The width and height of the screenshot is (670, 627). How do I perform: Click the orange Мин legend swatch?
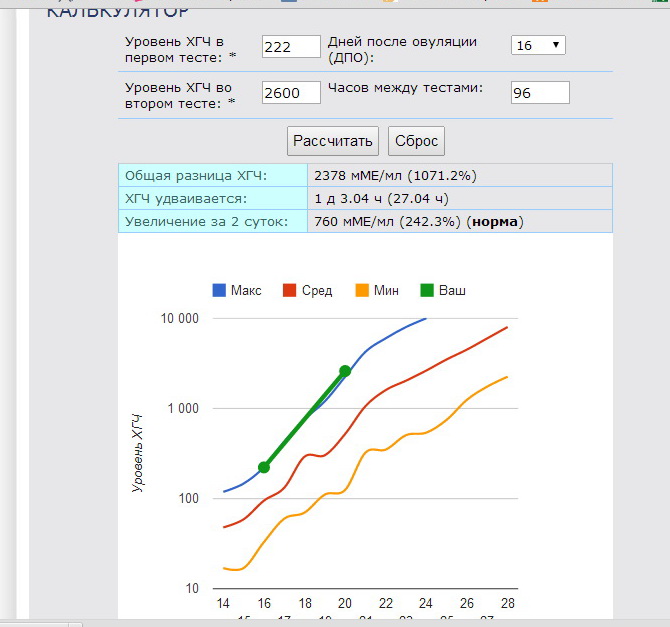click(362, 291)
